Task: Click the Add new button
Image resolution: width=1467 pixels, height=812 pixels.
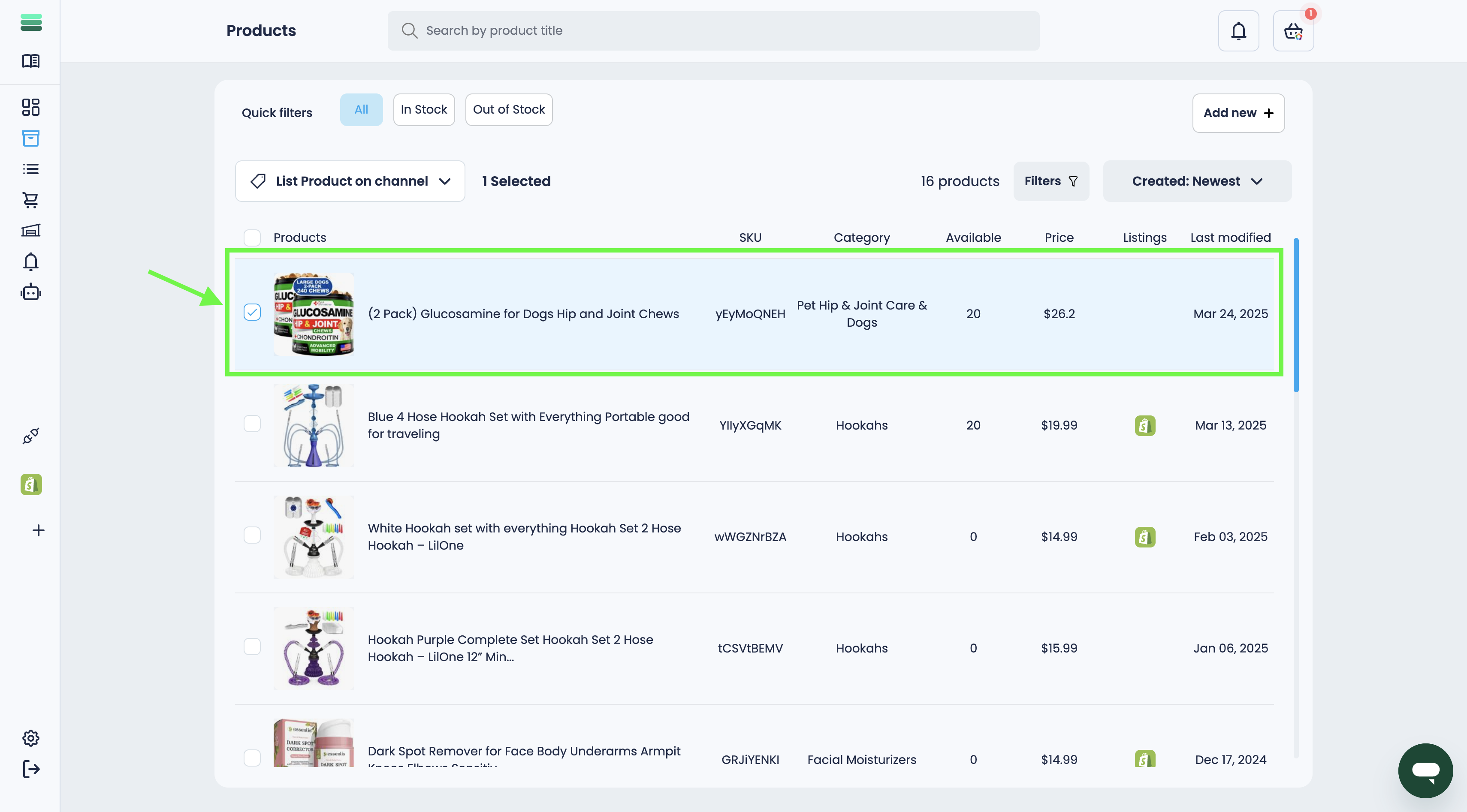Action: 1238,113
